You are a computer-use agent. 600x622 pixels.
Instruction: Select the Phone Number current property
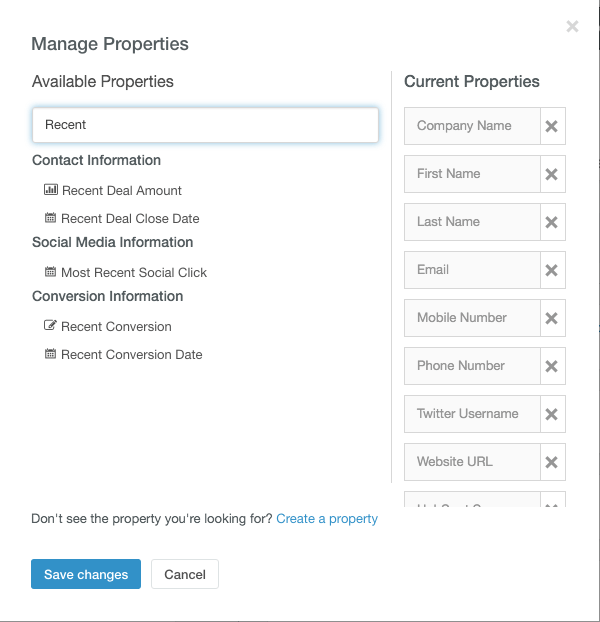(x=472, y=366)
